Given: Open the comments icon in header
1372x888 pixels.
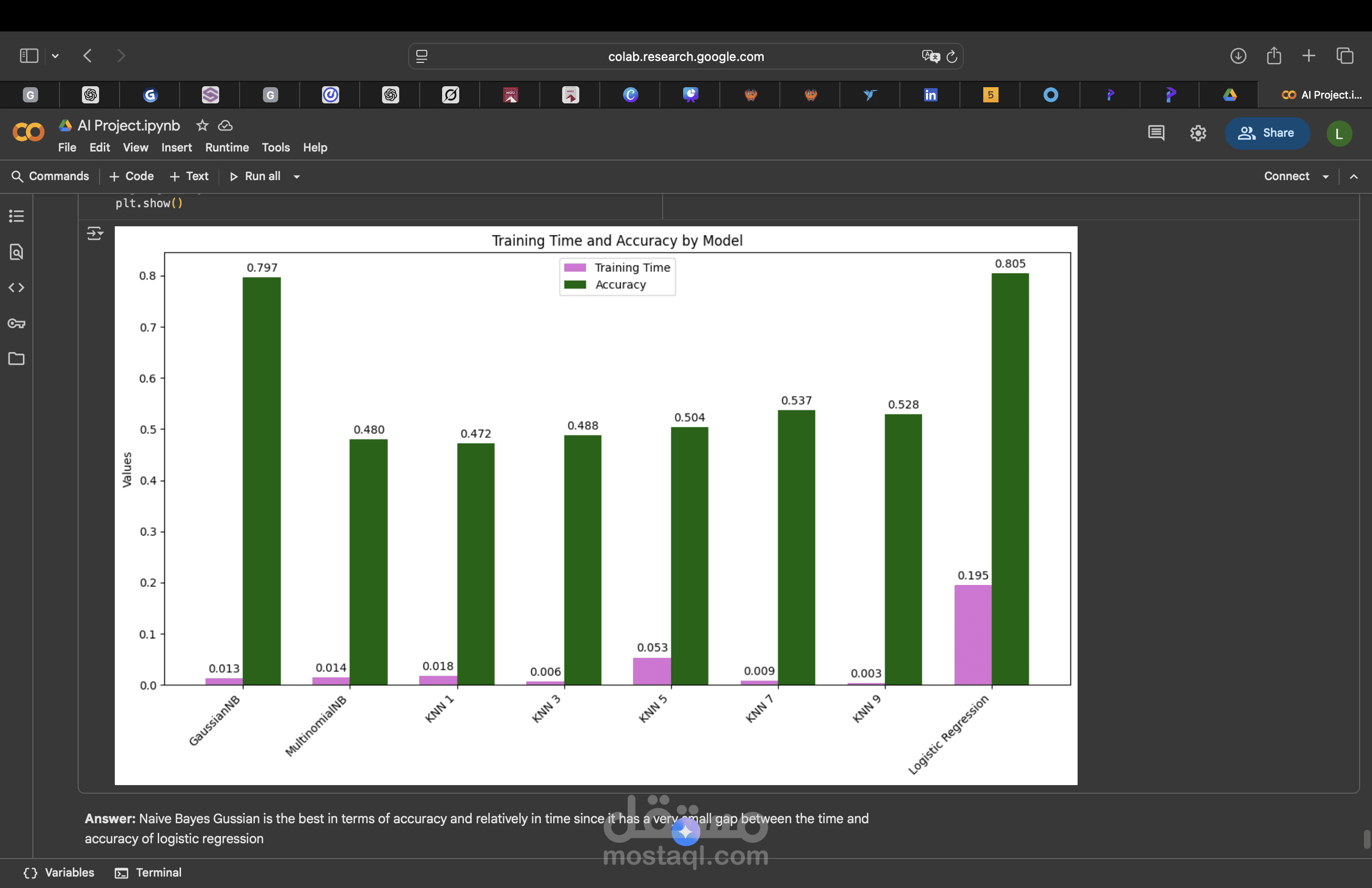Looking at the screenshot, I should click(x=1156, y=133).
